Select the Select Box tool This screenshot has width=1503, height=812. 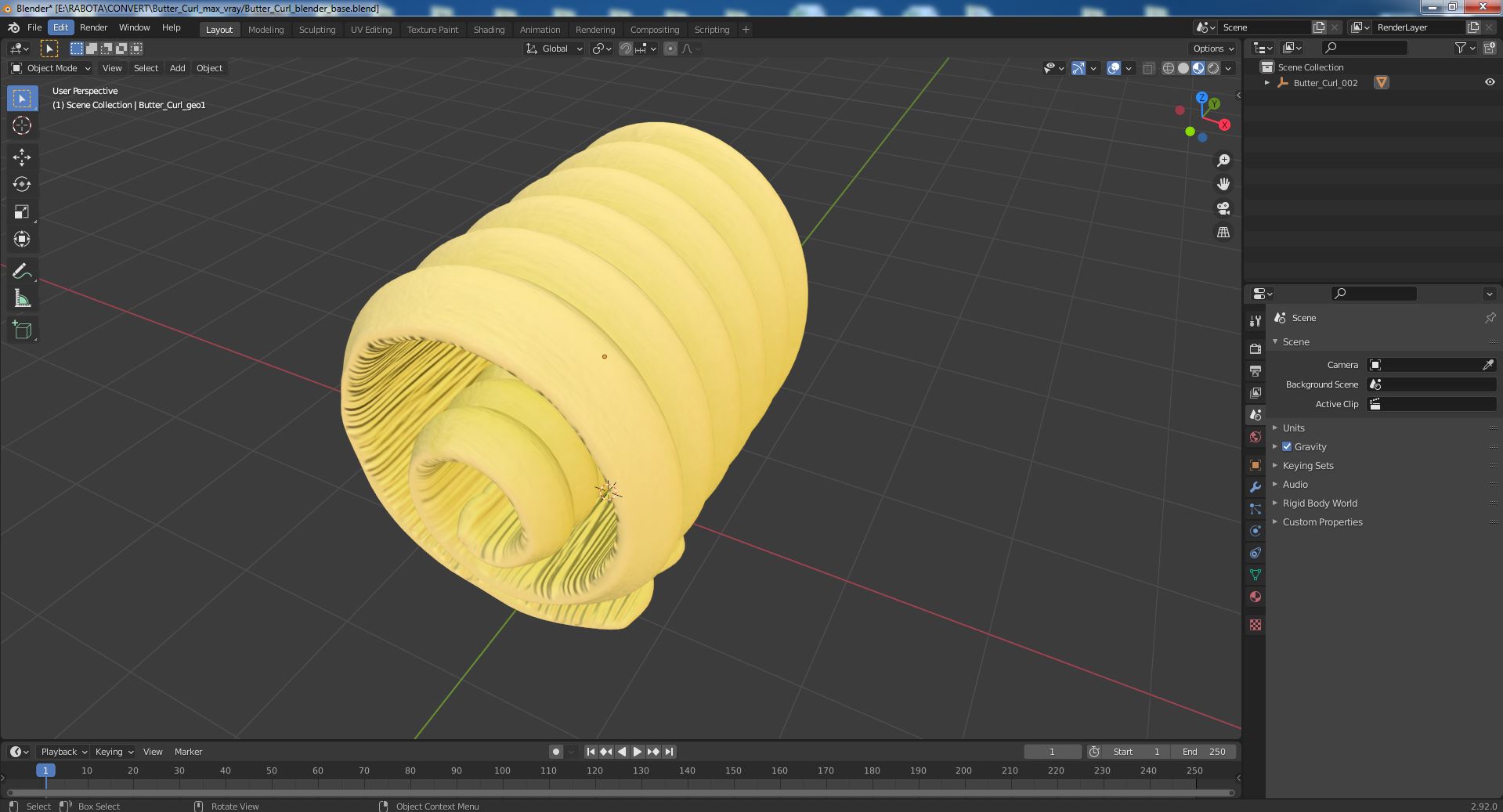pos(22,98)
